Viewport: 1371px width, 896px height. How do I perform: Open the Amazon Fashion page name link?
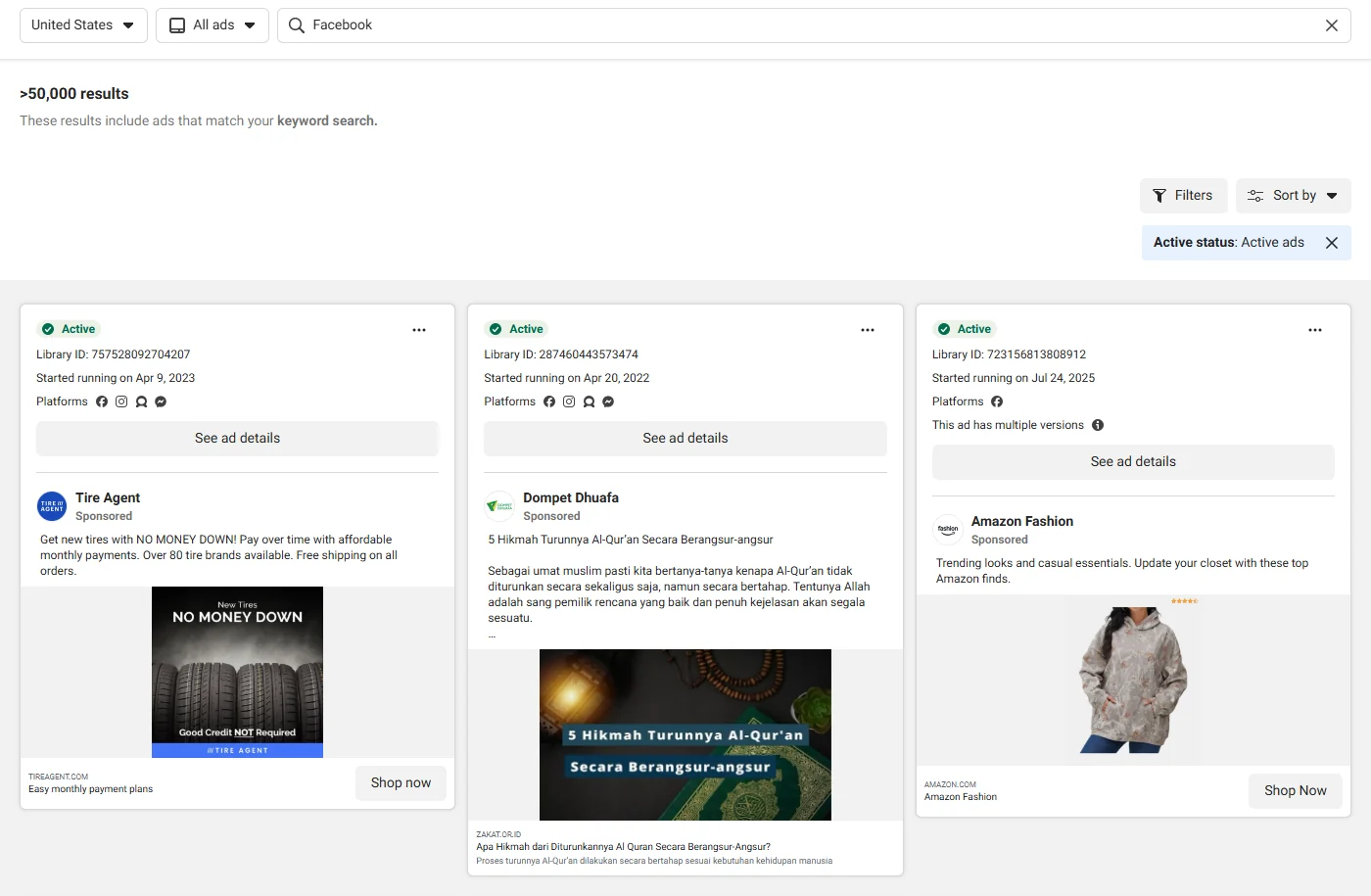[x=1022, y=521]
